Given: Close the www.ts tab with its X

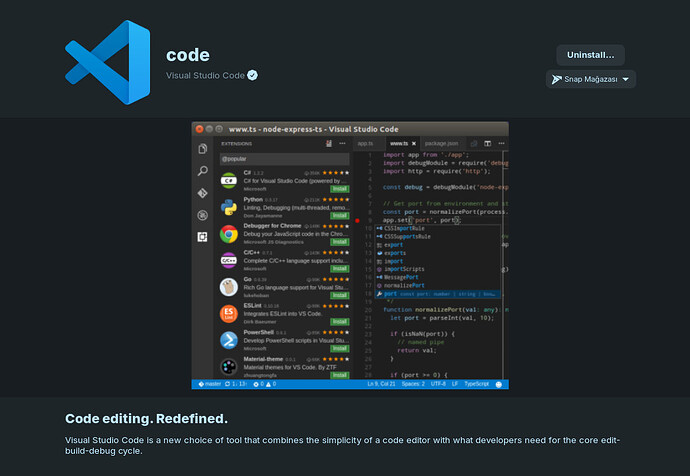Looking at the screenshot, I should coord(414,143).
